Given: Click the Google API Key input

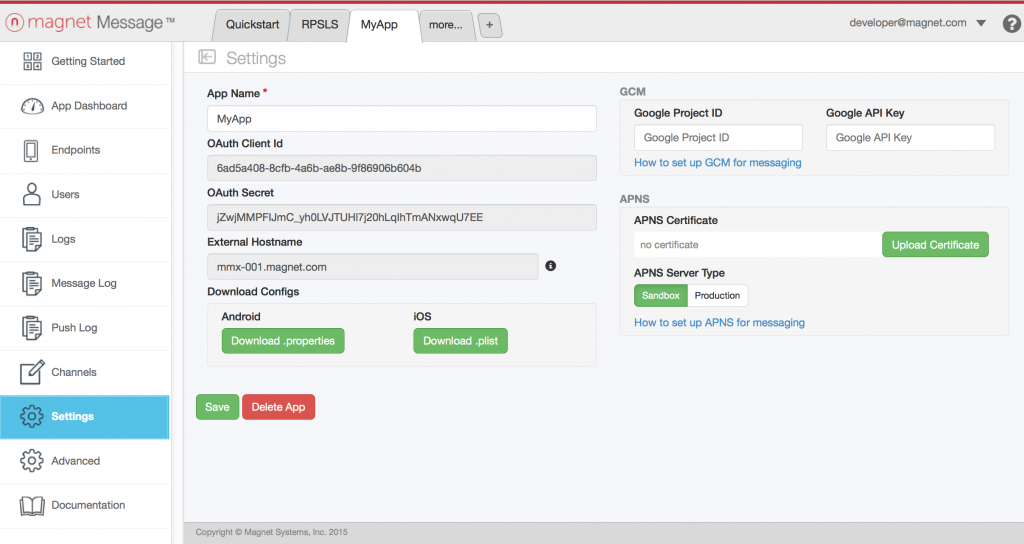Looking at the screenshot, I should point(910,138).
